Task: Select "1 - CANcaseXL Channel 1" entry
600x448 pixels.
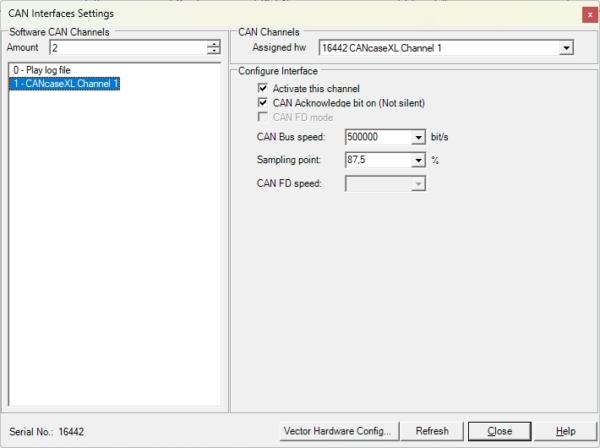Action: tap(65, 84)
